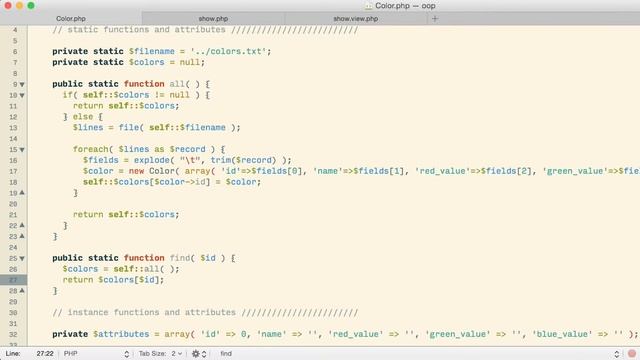Image resolution: width=640 pixels, height=360 pixels.
Task: Click line number 32 in the gutter
Action: click(x=13, y=334)
